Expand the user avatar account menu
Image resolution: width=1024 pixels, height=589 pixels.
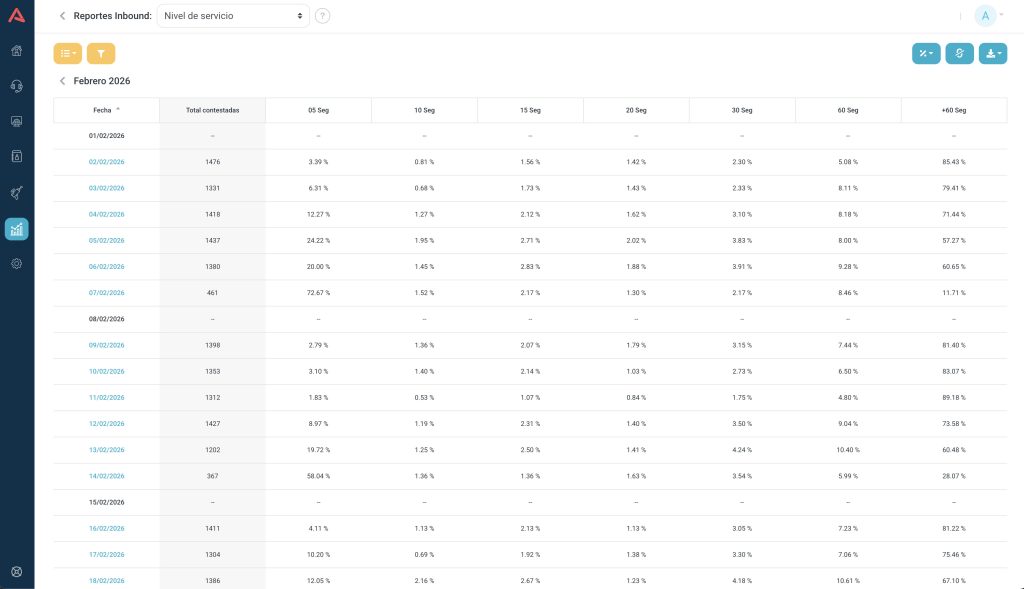click(989, 16)
